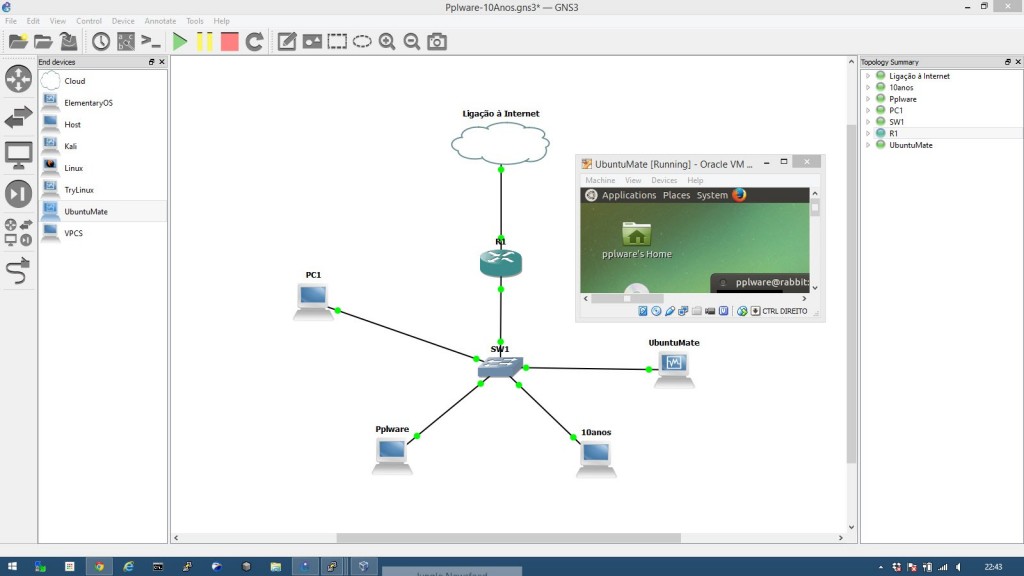This screenshot has height=576, width=1024.
Task: Click the Save project toolbar icon
Action: (x=69, y=42)
